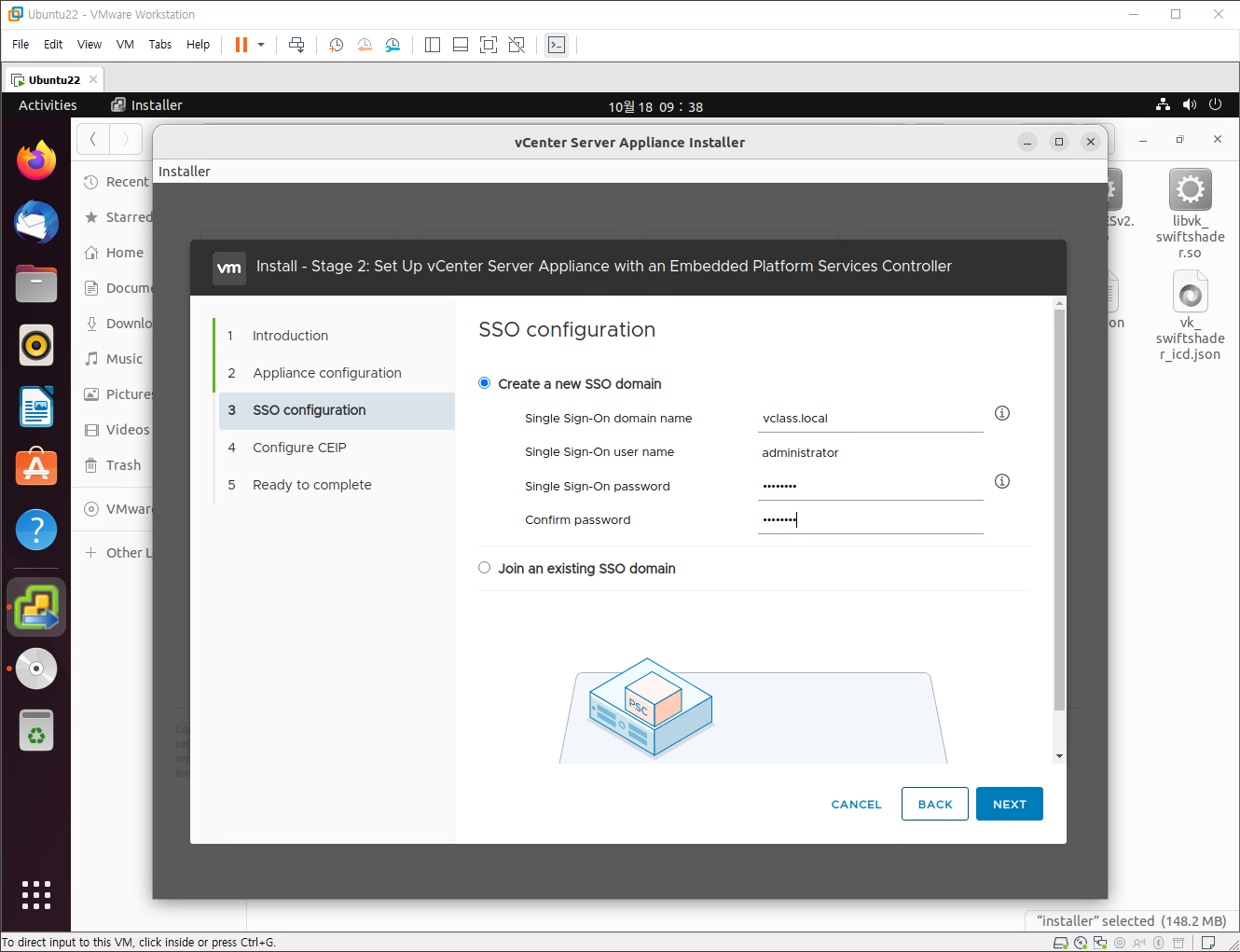1240x952 pixels.
Task: Click the Confirm password field
Action: pos(871,519)
